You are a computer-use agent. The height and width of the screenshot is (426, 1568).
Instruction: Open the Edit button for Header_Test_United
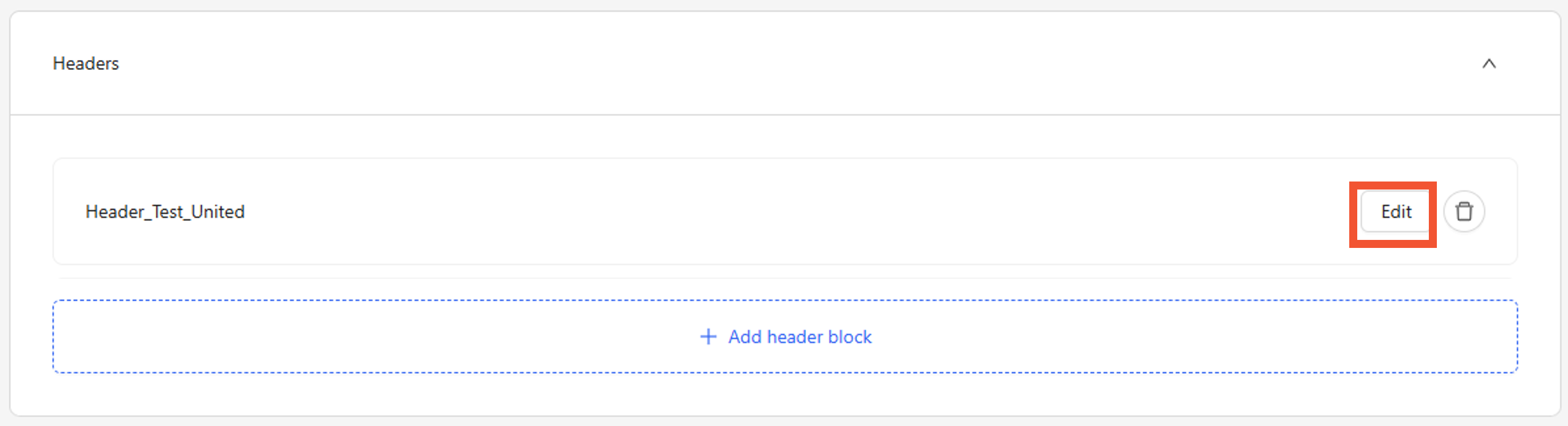[x=1395, y=212]
